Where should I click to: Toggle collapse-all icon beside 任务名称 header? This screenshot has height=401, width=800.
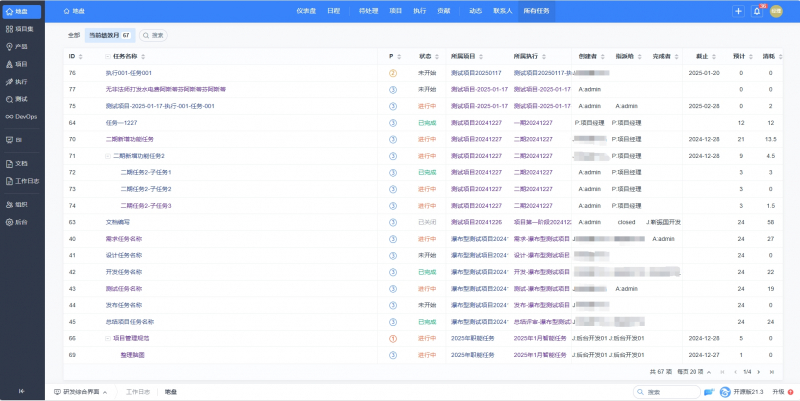coord(108,57)
